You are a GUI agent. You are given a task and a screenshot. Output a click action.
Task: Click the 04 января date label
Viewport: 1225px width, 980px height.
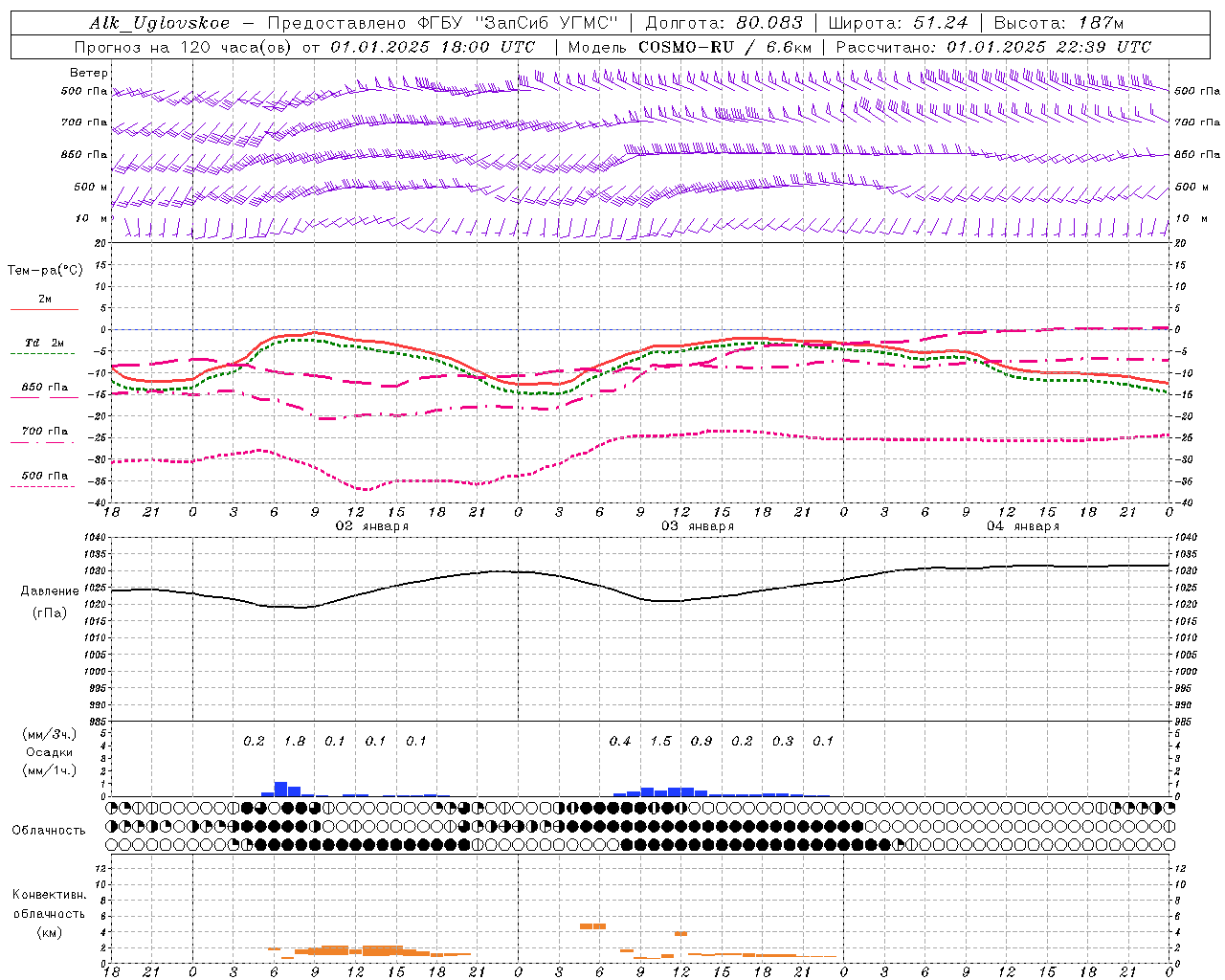[1023, 526]
